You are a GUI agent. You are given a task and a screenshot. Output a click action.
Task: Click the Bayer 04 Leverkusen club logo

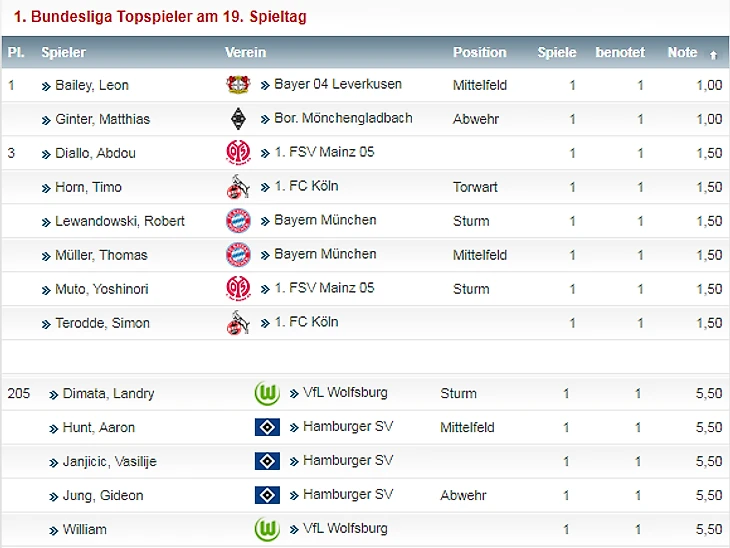pos(236,85)
